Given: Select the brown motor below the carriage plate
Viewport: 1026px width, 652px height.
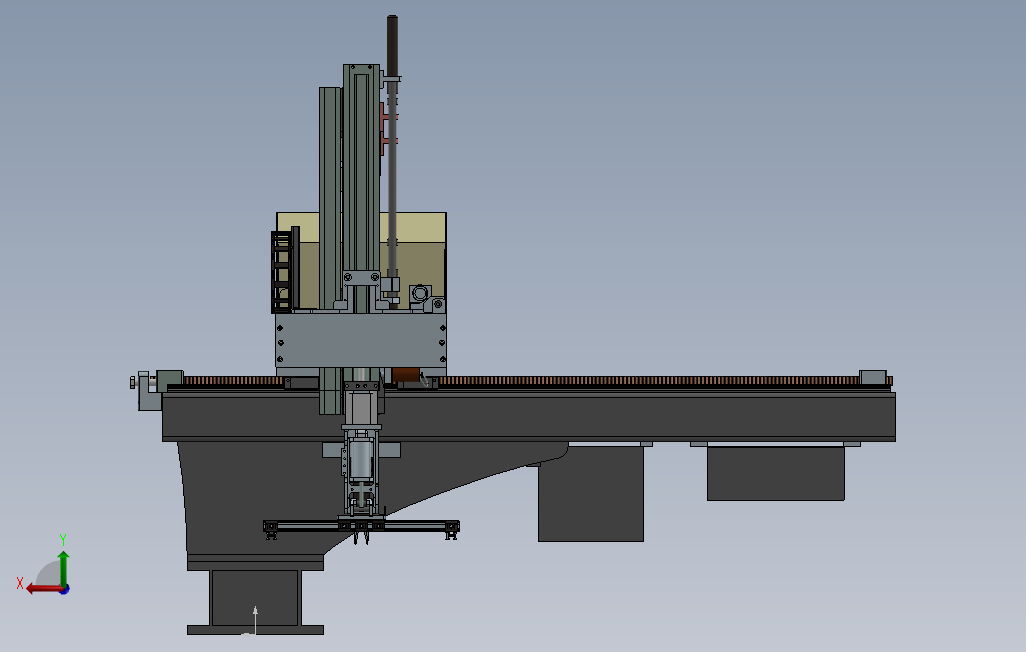Looking at the screenshot, I should (405, 375).
